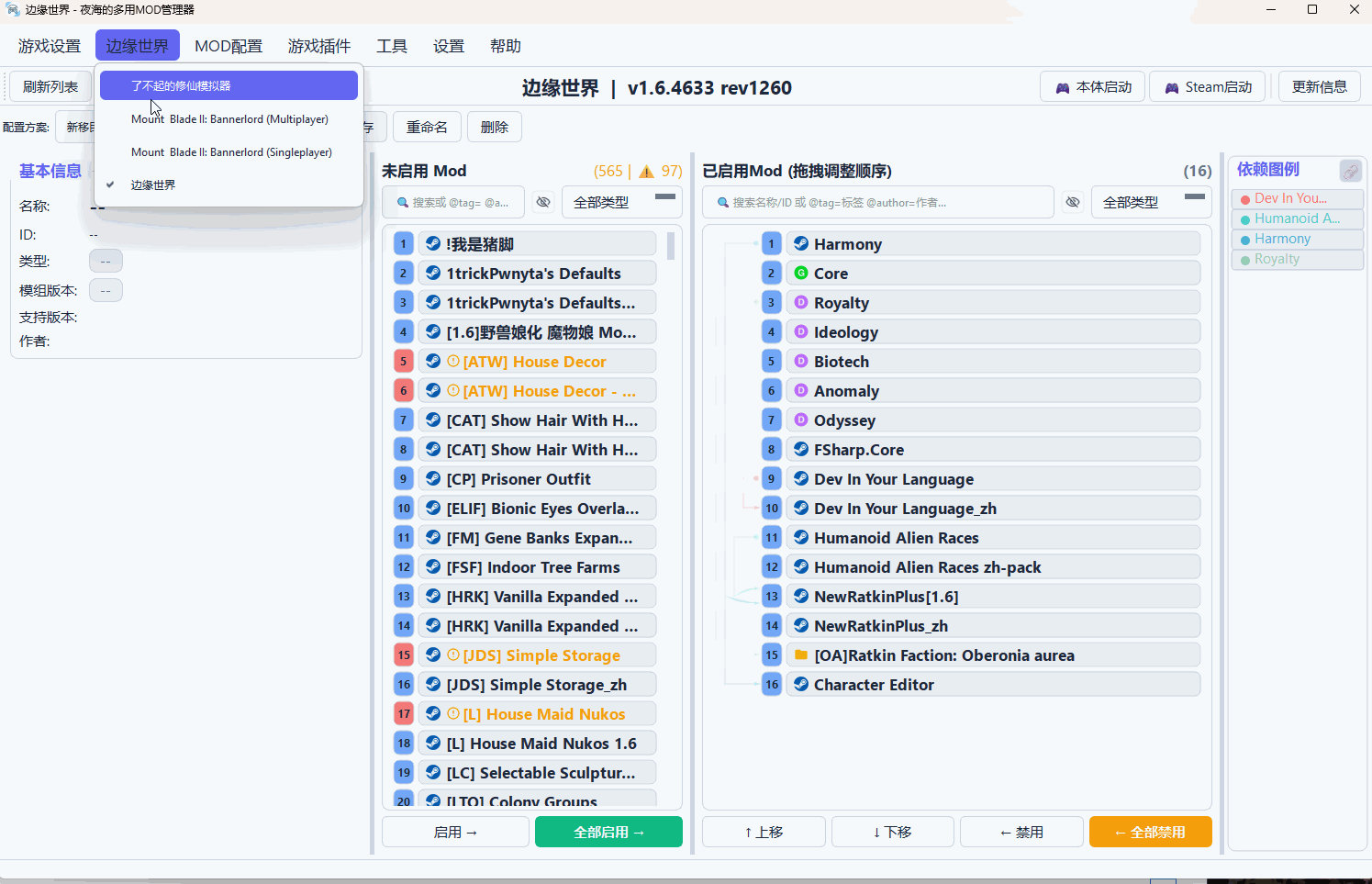Image resolution: width=1372 pixels, height=884 pixels.
Task: Click the warning icon on orange [JDS] Simple Storage
Action: click(453, 655)
